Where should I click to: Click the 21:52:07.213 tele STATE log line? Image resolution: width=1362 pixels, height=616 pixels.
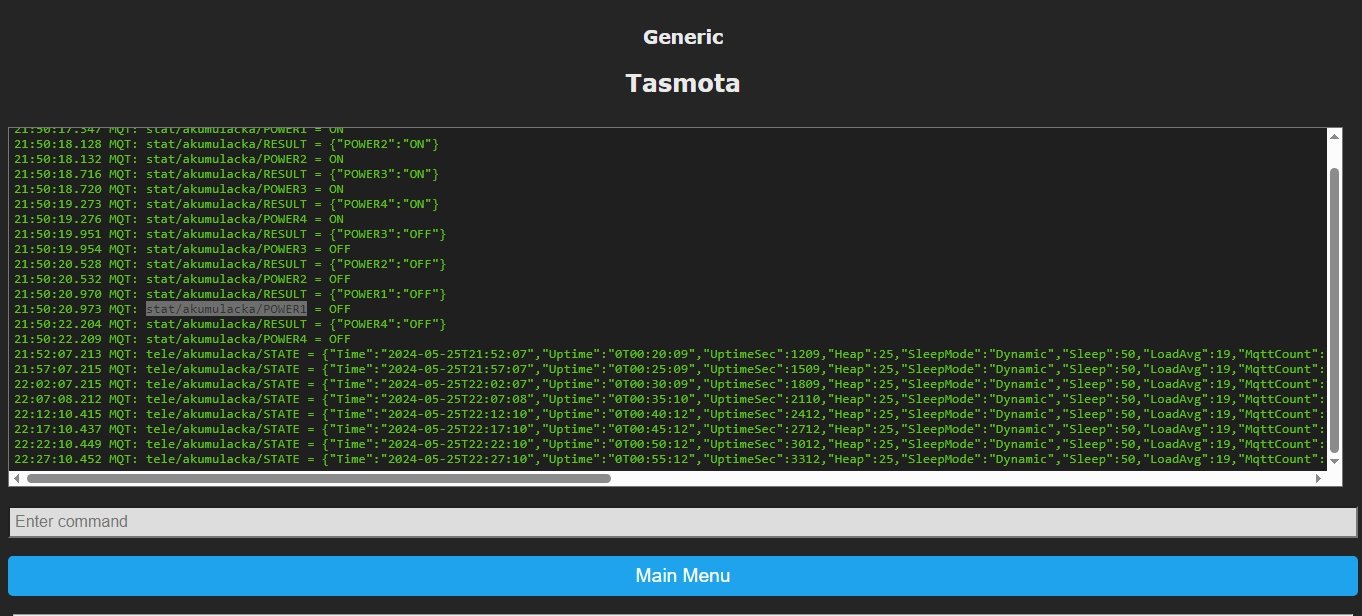coord(669,354)
